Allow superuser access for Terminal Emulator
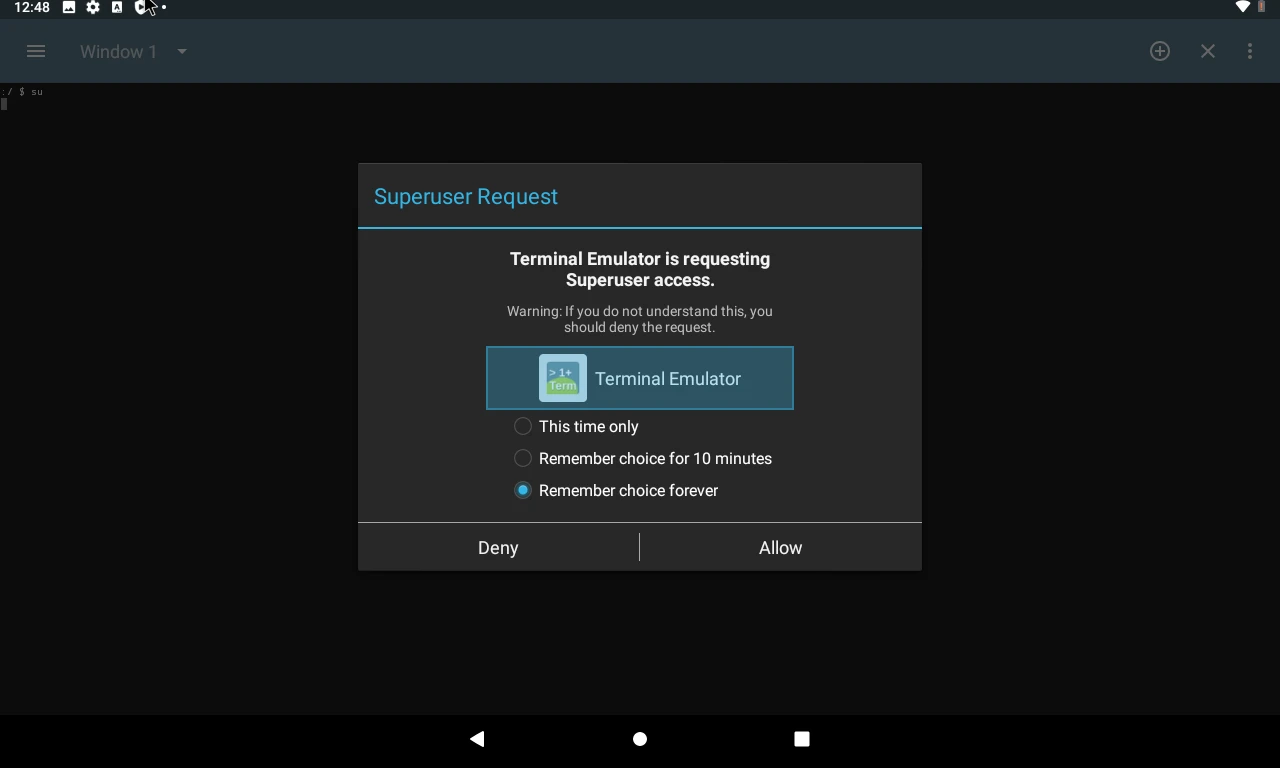Image resolution: width=1280 pixels, height=768 pixels. tap(780, 547)
